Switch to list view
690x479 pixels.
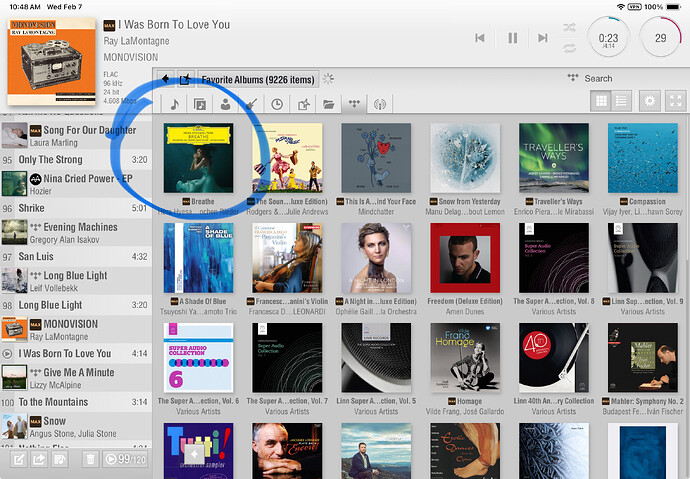point(621,101)
